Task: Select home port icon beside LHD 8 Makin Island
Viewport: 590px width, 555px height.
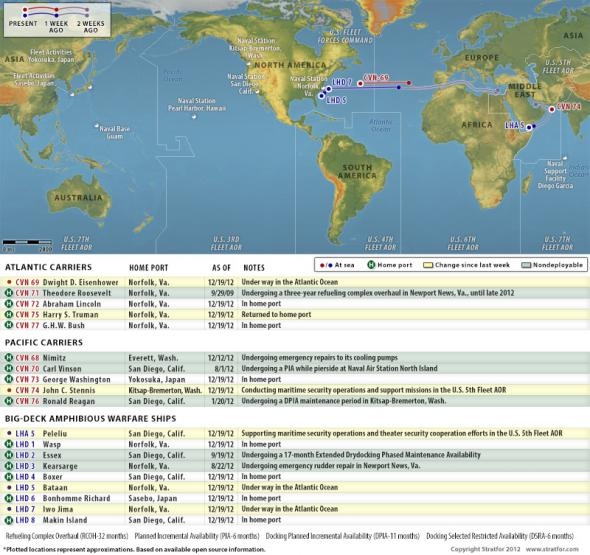Action: 9,520
